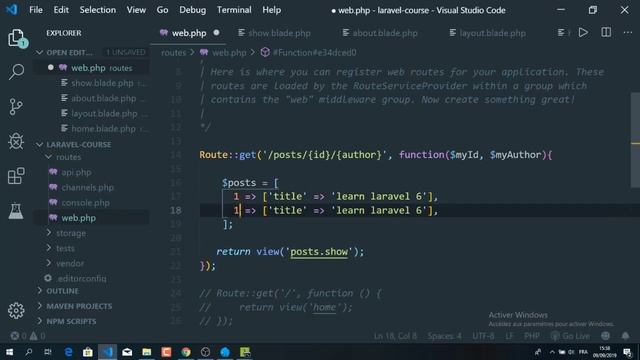The width and height of the screenshot is (640, 360).
Task: Open console.php in the file tree
Action: [85, 202]
